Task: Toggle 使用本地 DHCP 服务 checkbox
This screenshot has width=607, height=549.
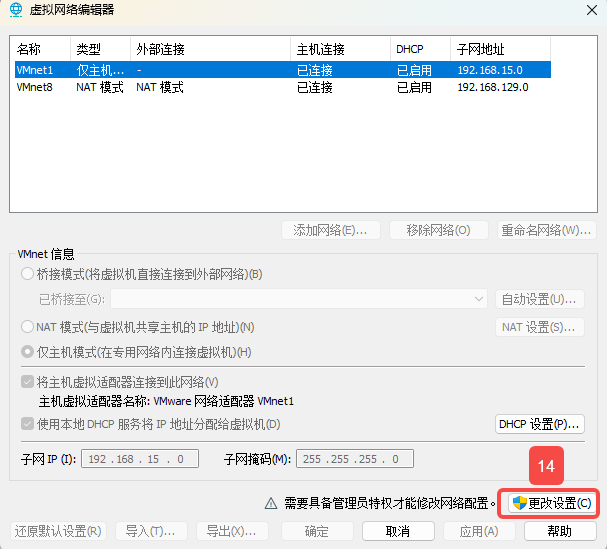Action: [x=27, y=424]
